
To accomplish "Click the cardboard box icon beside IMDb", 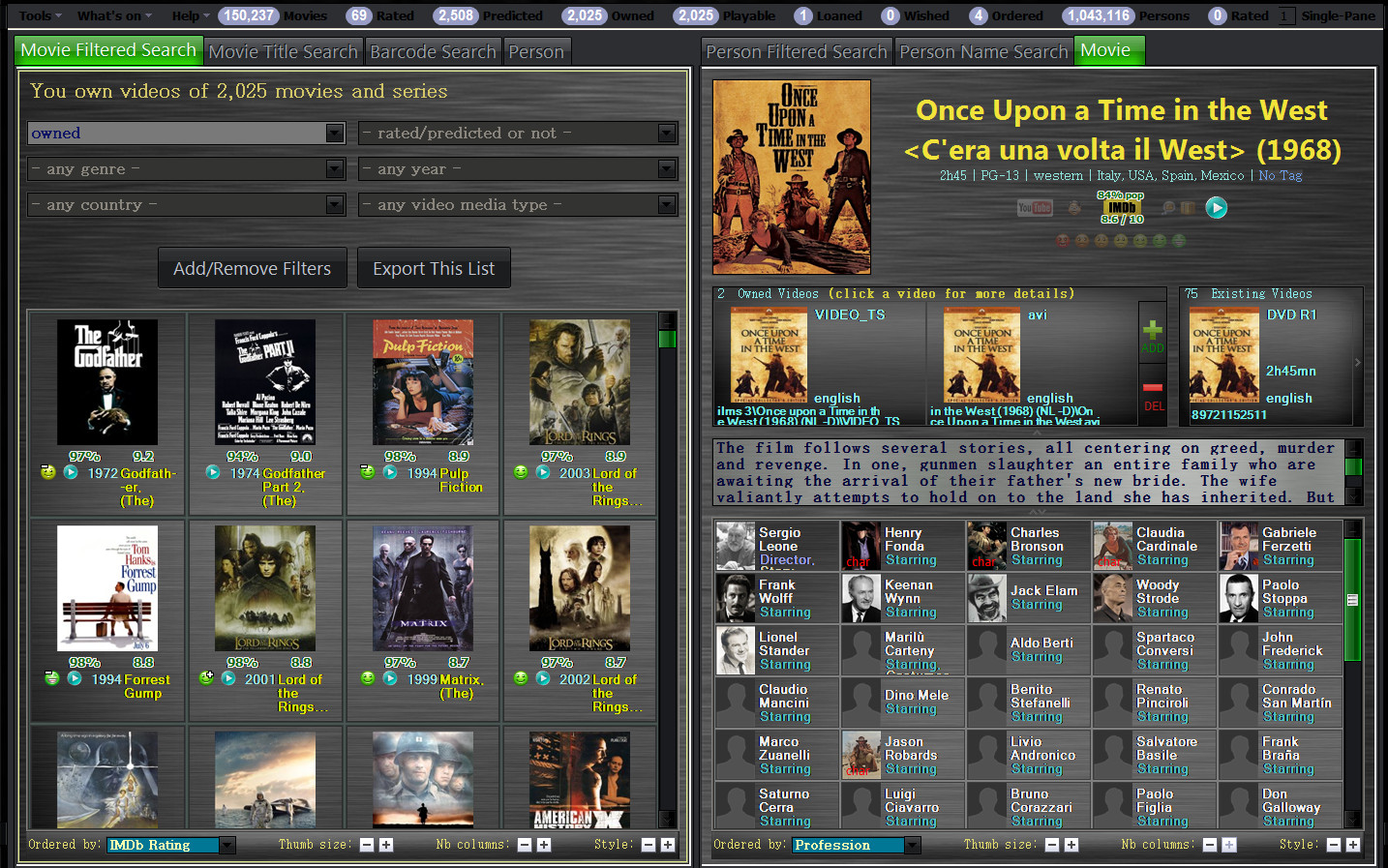I will click(x=1187, y=208).
